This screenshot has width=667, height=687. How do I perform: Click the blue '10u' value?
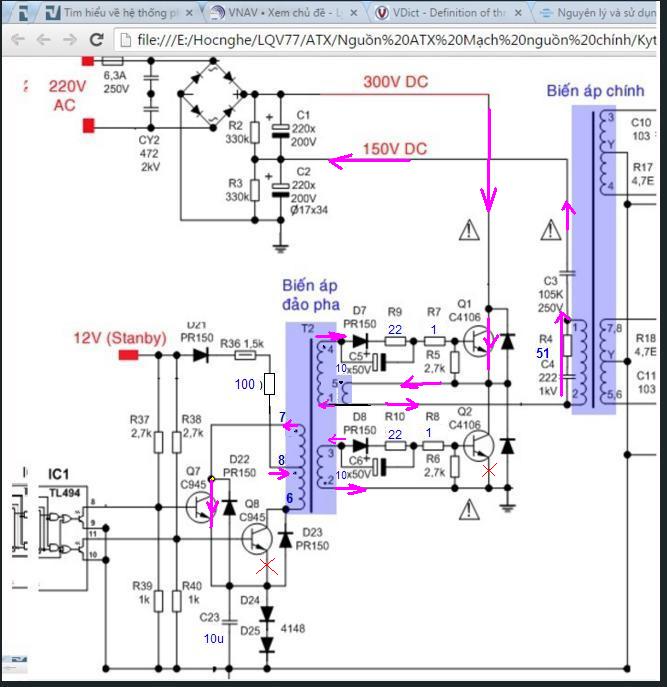[x=213, y=638]
